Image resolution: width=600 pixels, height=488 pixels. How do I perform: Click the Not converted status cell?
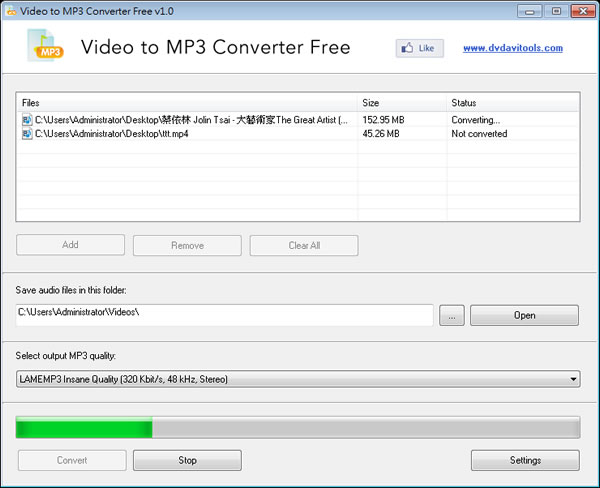[x=479, y=134]
